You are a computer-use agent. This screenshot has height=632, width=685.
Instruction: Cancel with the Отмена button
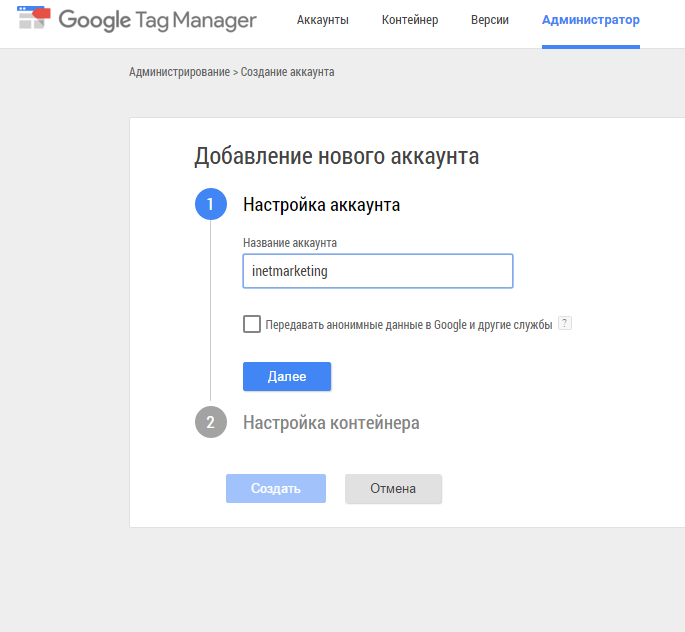(393, 488)
